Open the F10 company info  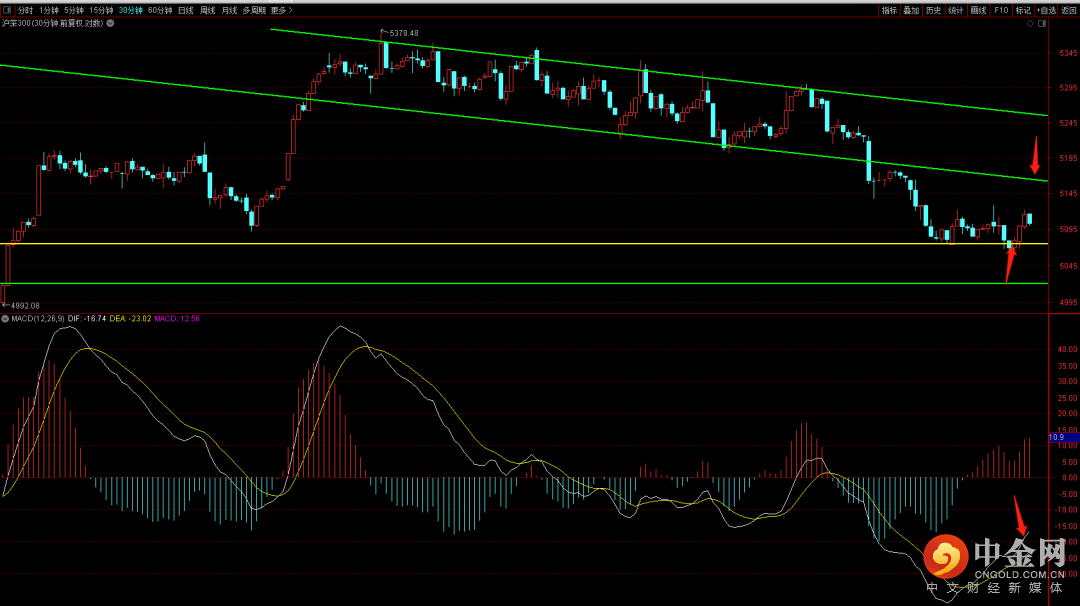(x=1001, y=10)
